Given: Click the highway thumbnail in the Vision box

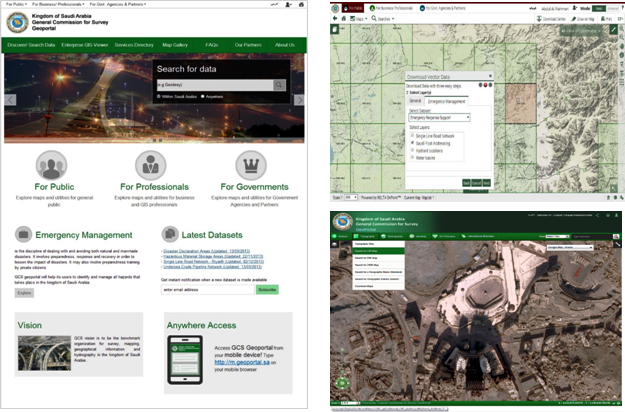Looking at the screenshot, I should pyautogui.click(x=44, y=353).
